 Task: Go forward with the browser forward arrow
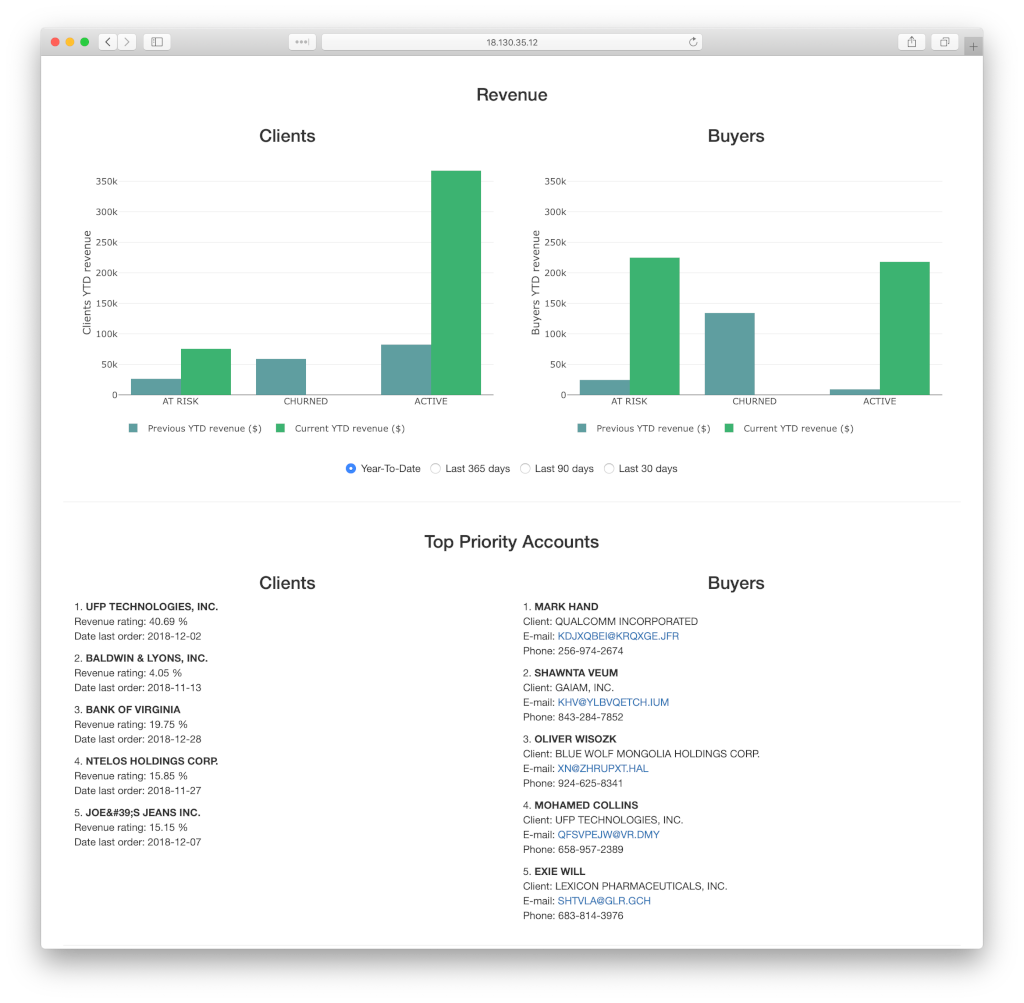click(127, 42)
